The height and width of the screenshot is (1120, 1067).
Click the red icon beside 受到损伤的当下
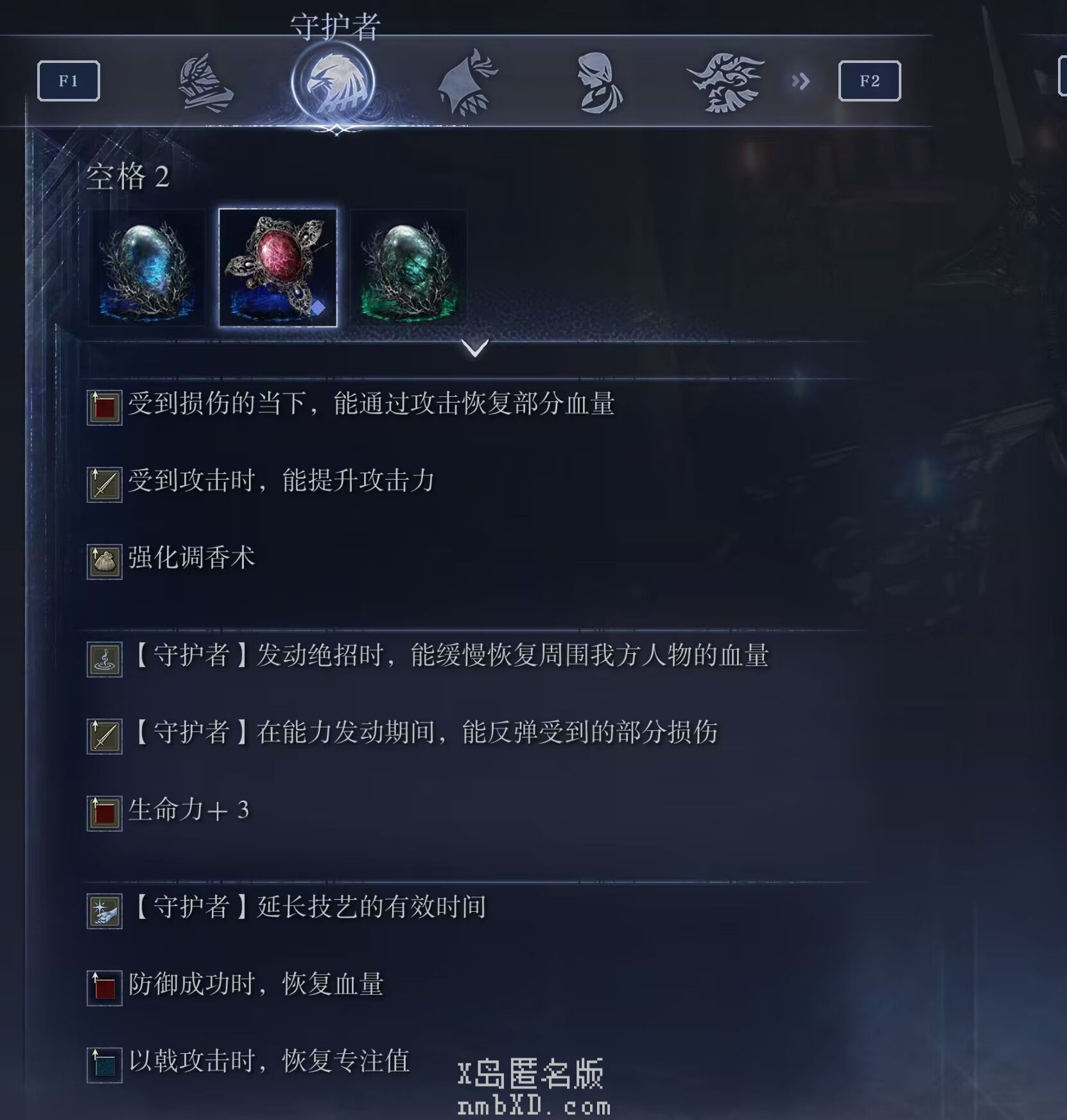pos(105,407)
